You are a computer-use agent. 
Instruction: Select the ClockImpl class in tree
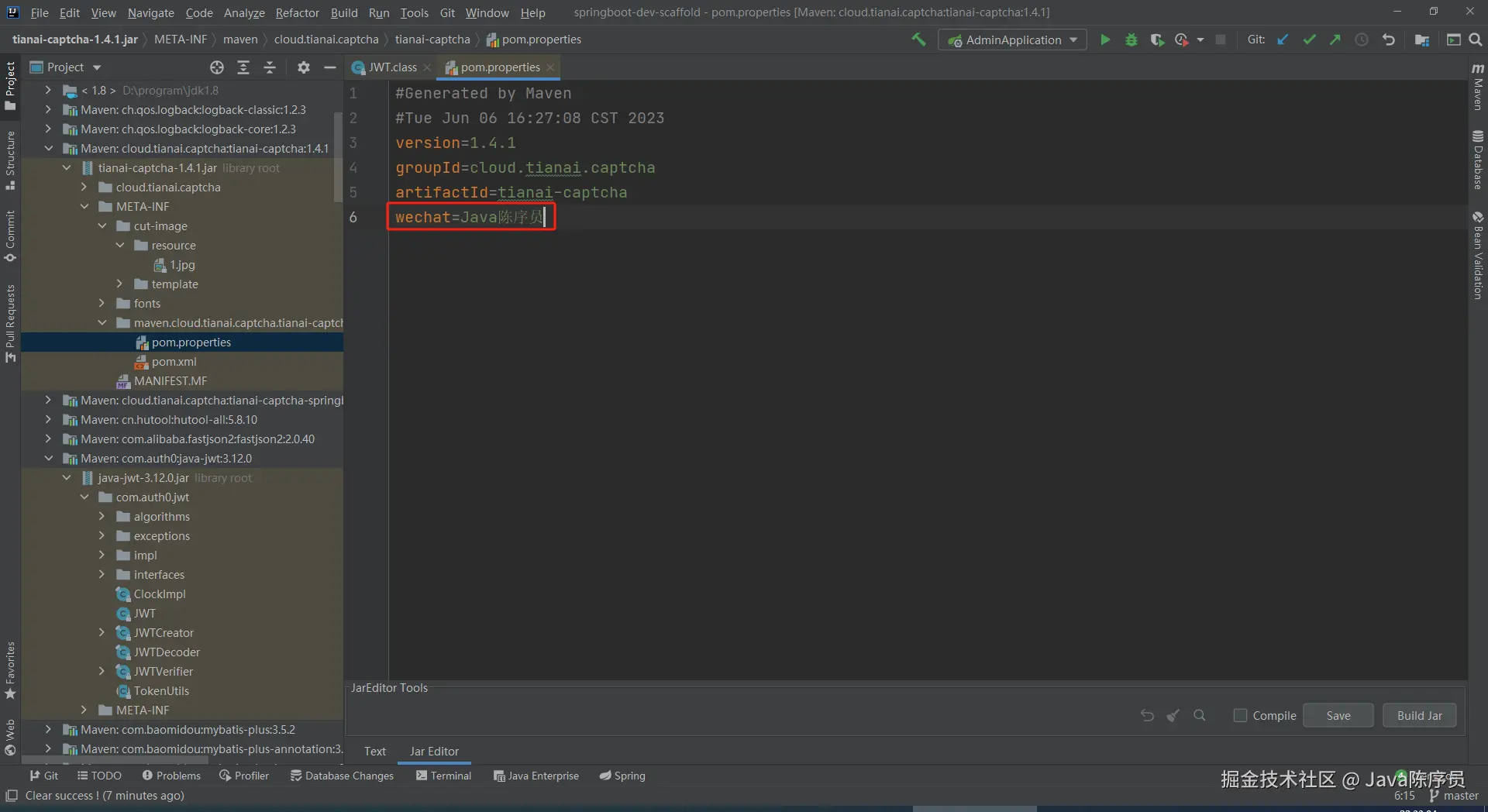coord(160,594)
